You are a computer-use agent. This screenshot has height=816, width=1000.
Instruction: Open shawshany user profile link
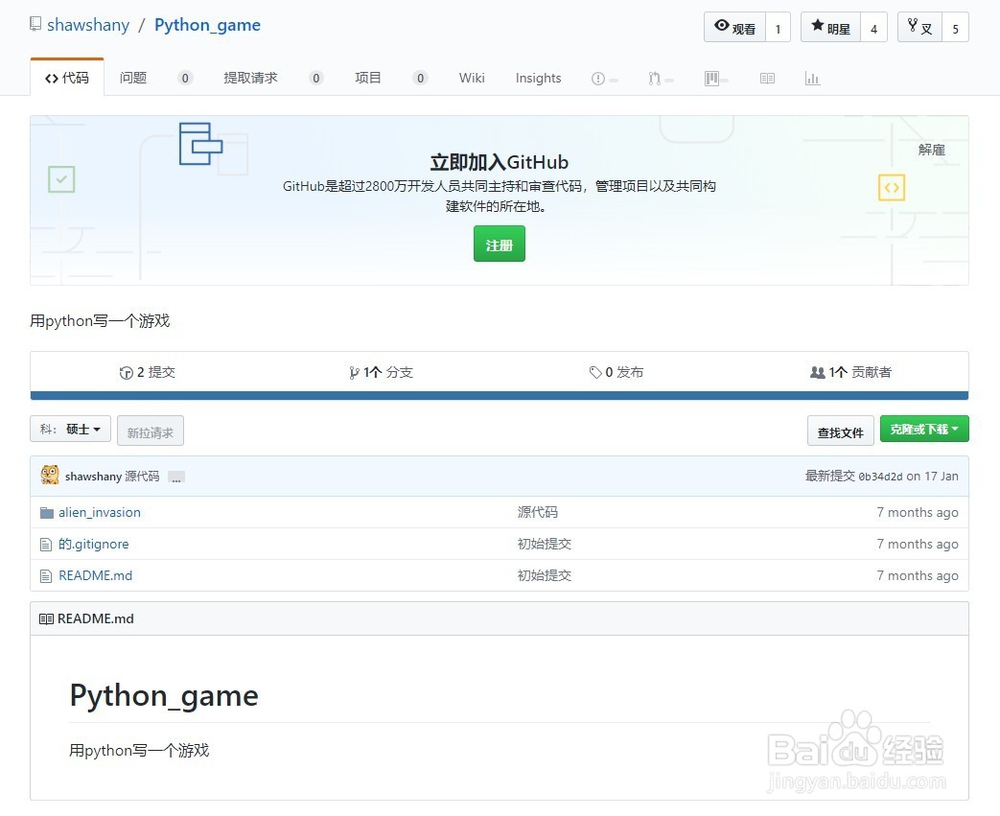coord(88,25)
